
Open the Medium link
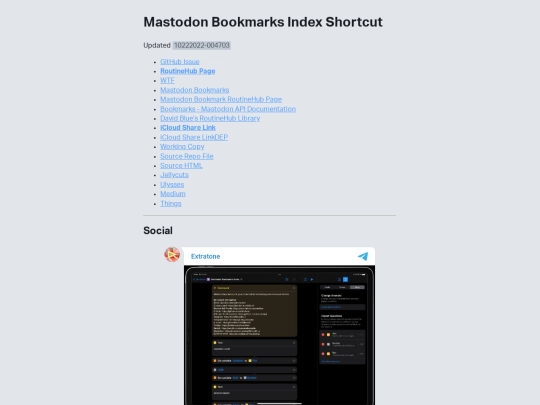coord(173,194)
